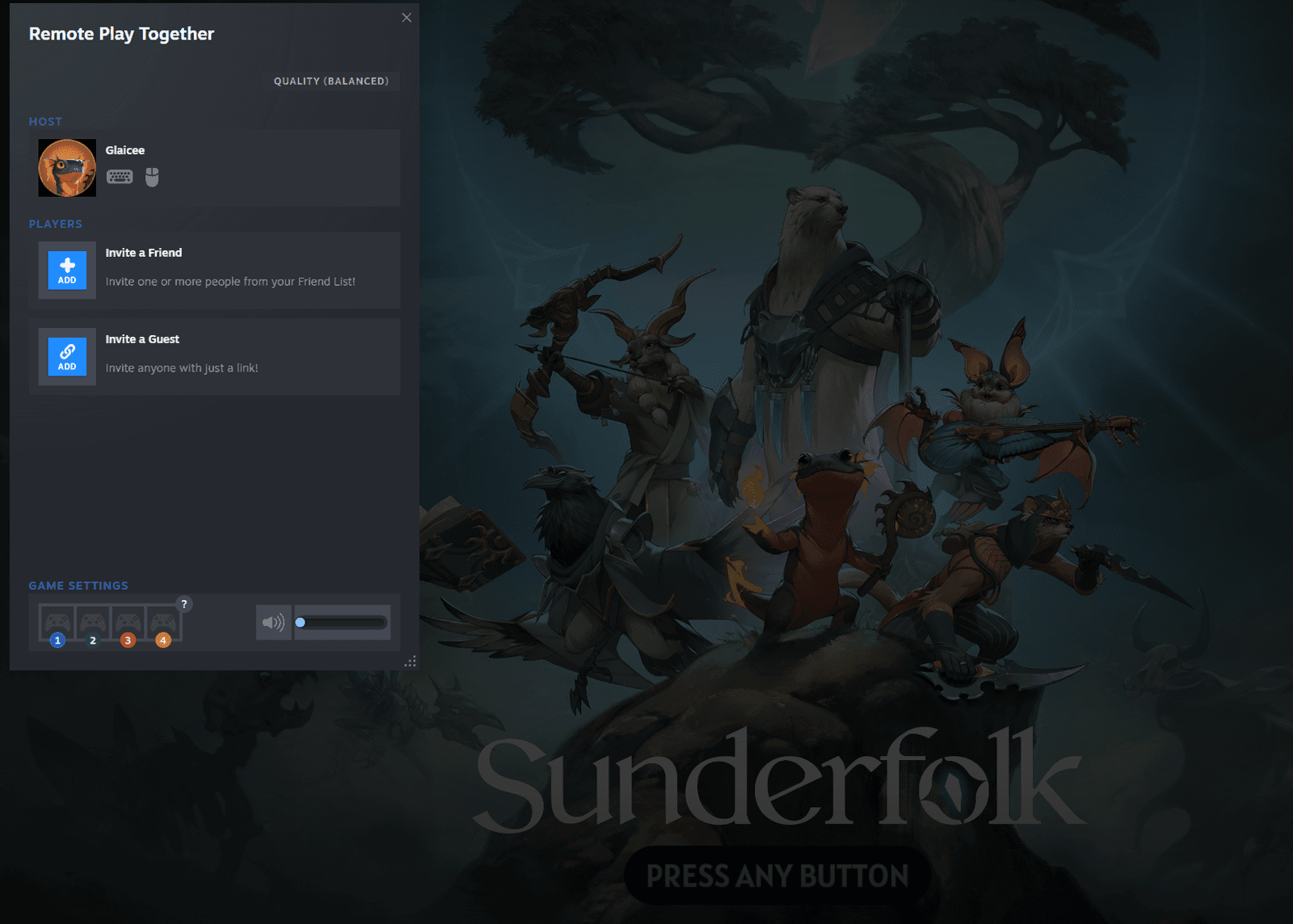
Task: Open the Quality (Balanced) dropdown
Action: coord(331,81)
